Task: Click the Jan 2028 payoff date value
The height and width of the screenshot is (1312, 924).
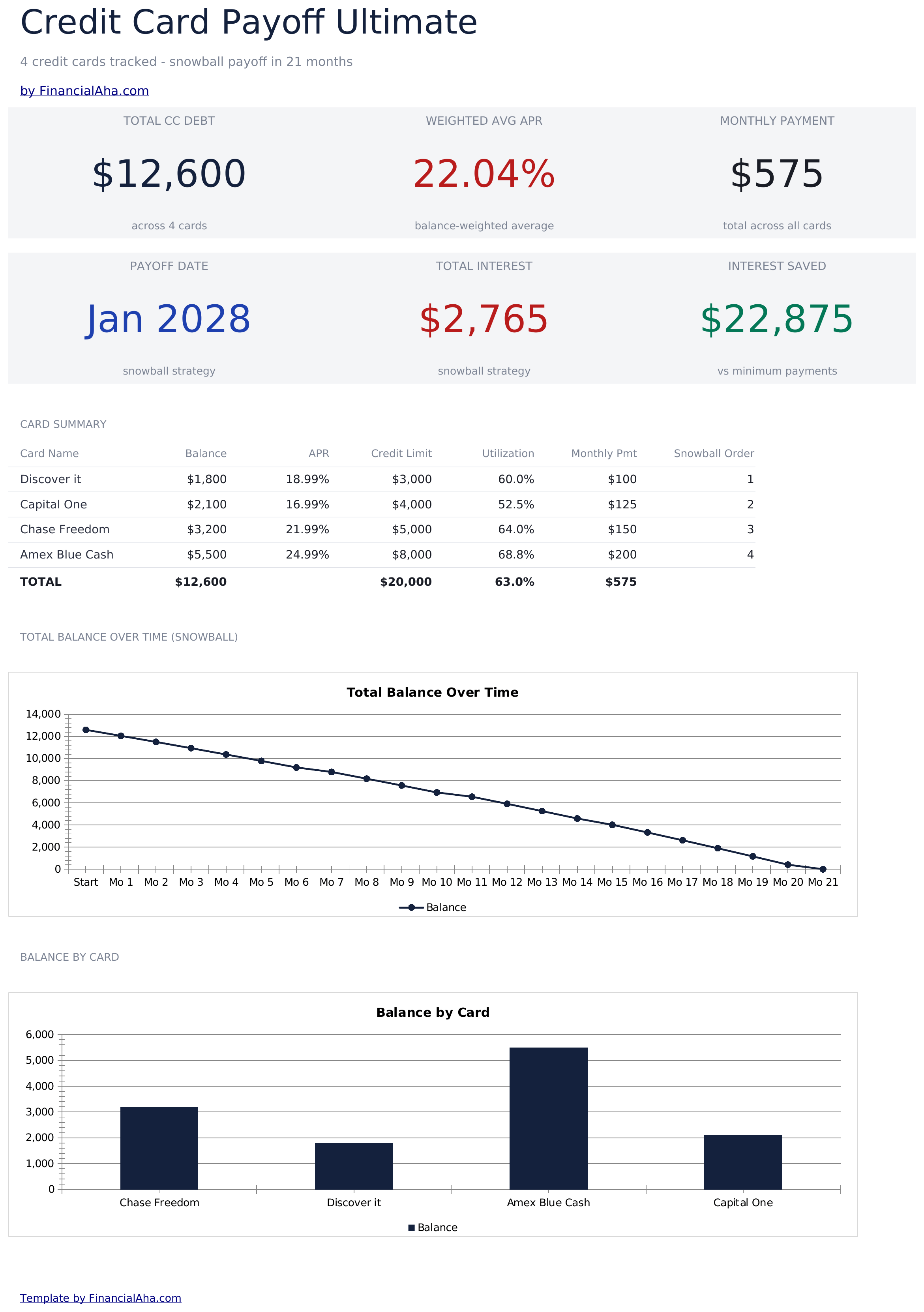Action: click(x=169, y=319)
